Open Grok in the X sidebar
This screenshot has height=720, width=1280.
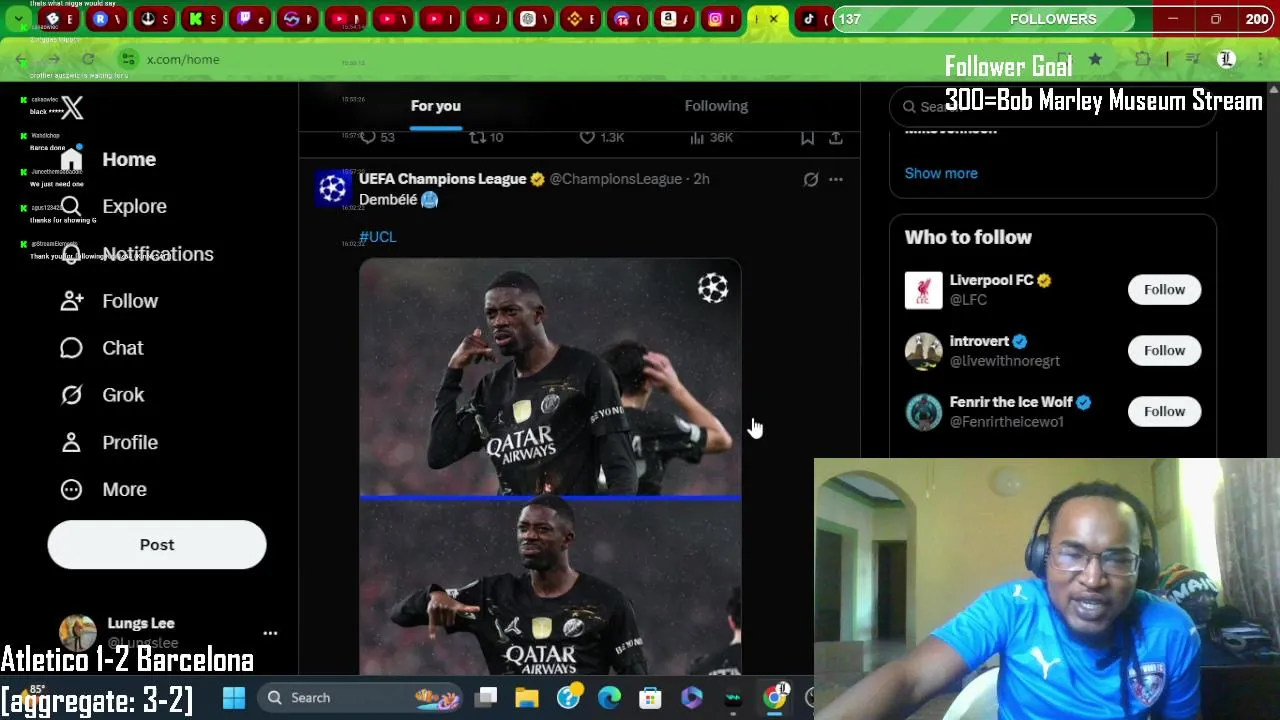tap(102, 395)
